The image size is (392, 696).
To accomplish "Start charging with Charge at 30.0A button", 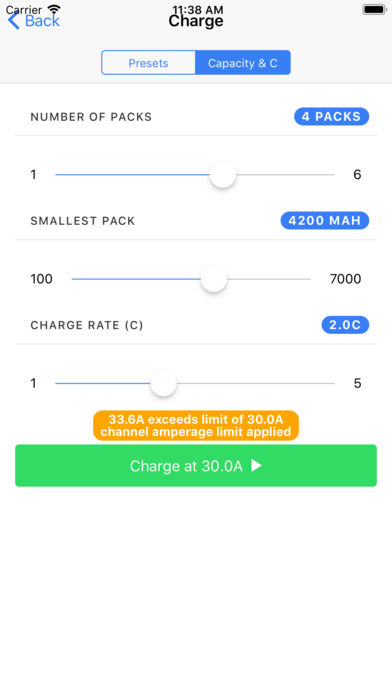I will (x=196, y=465).
